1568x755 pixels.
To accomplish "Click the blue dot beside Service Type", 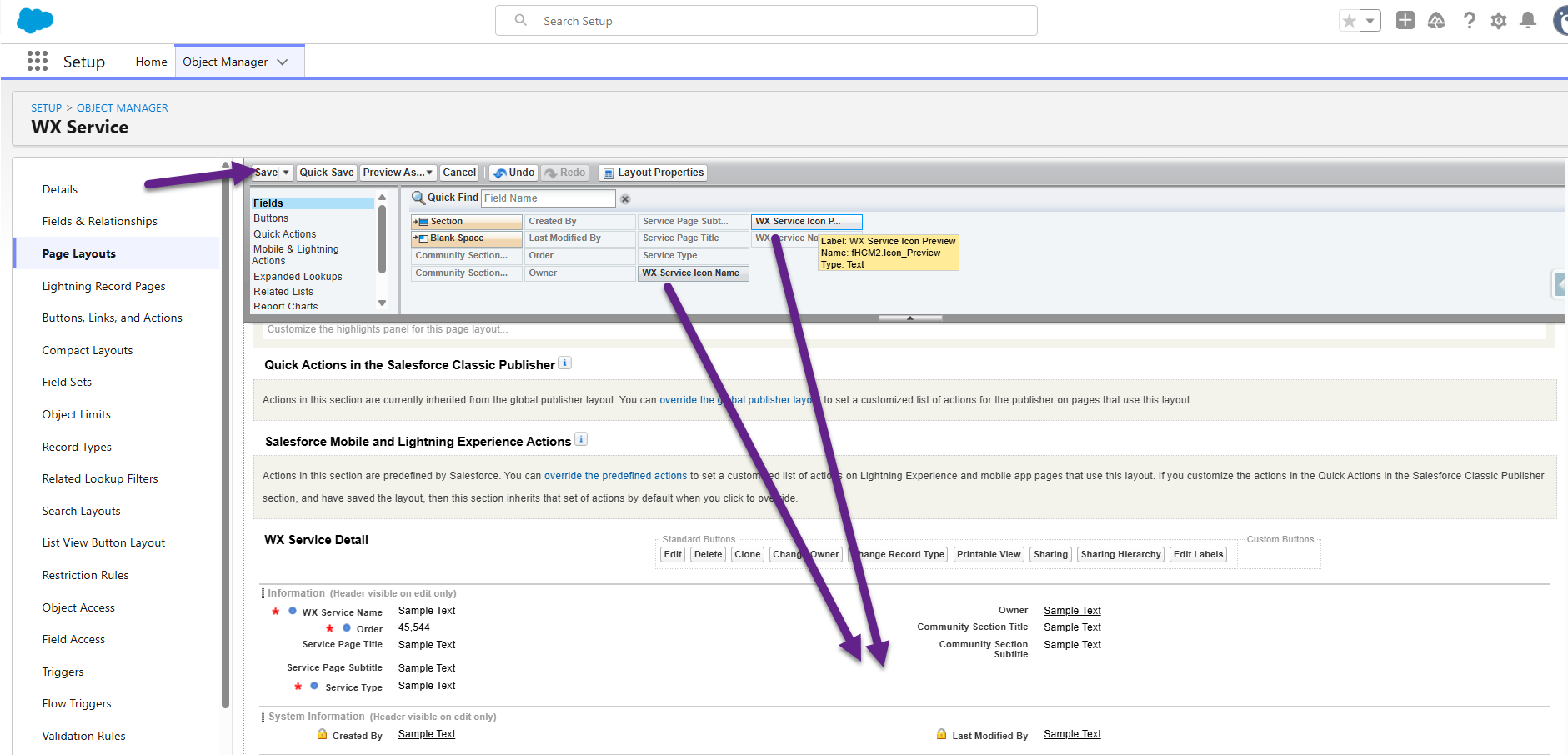I will (314, 686).
